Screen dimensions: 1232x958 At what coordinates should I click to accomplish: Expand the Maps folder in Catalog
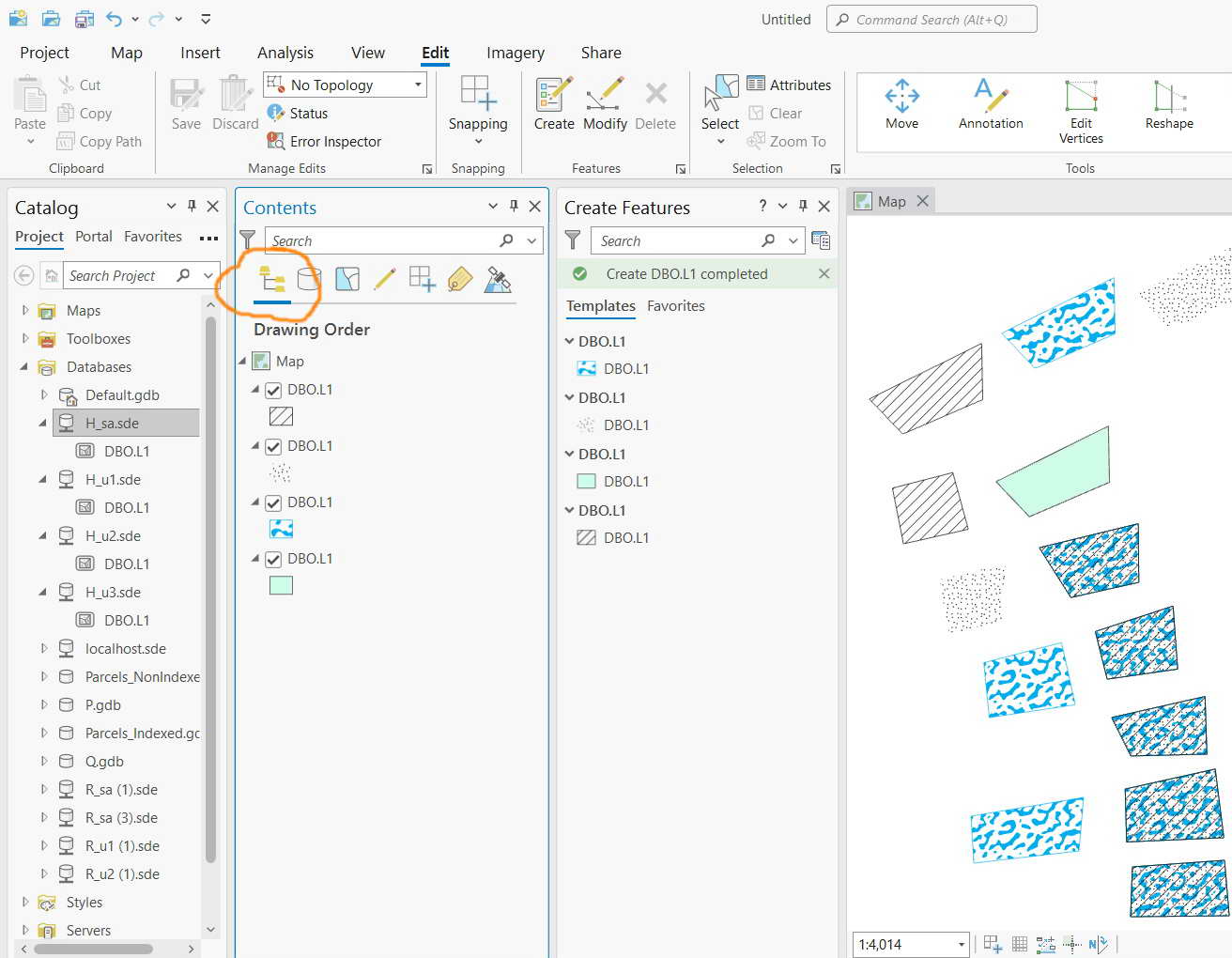pyautogui.click(x=25, y=310)
